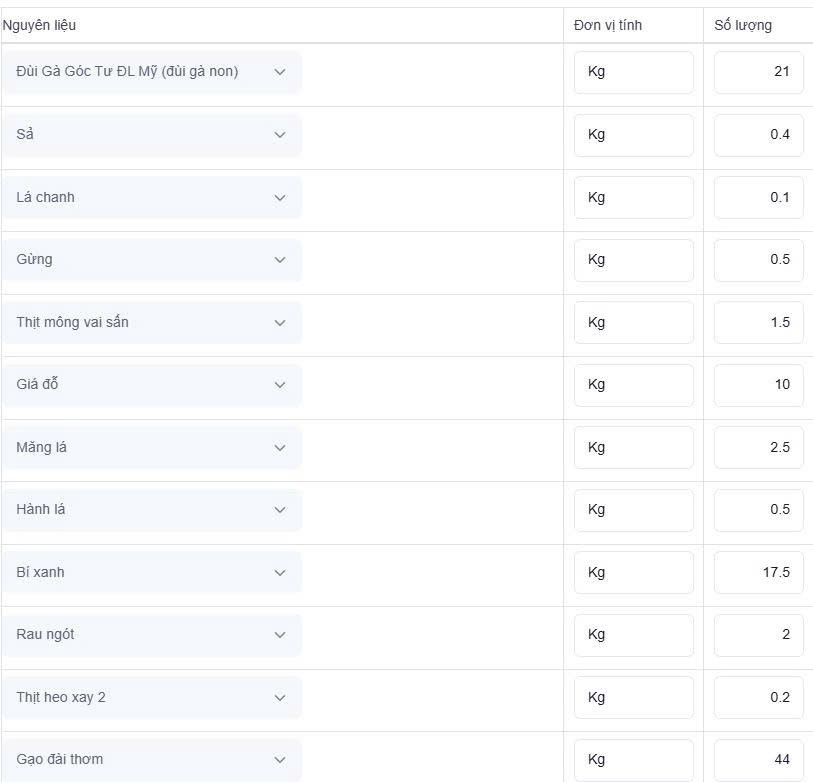The image size is (813, 782).
Task: Select the quantity field with value 2.5
Action: tap(759, 448)
